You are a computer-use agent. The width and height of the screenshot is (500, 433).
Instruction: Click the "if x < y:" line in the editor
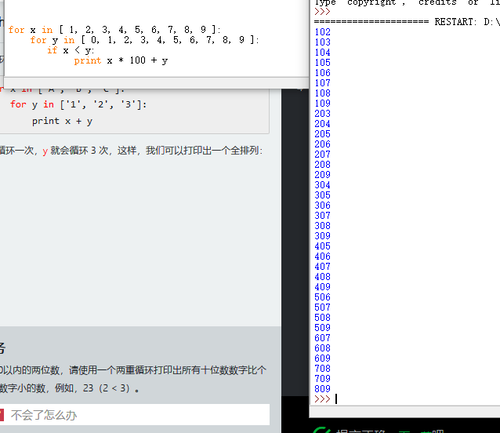tap(71, 50)
